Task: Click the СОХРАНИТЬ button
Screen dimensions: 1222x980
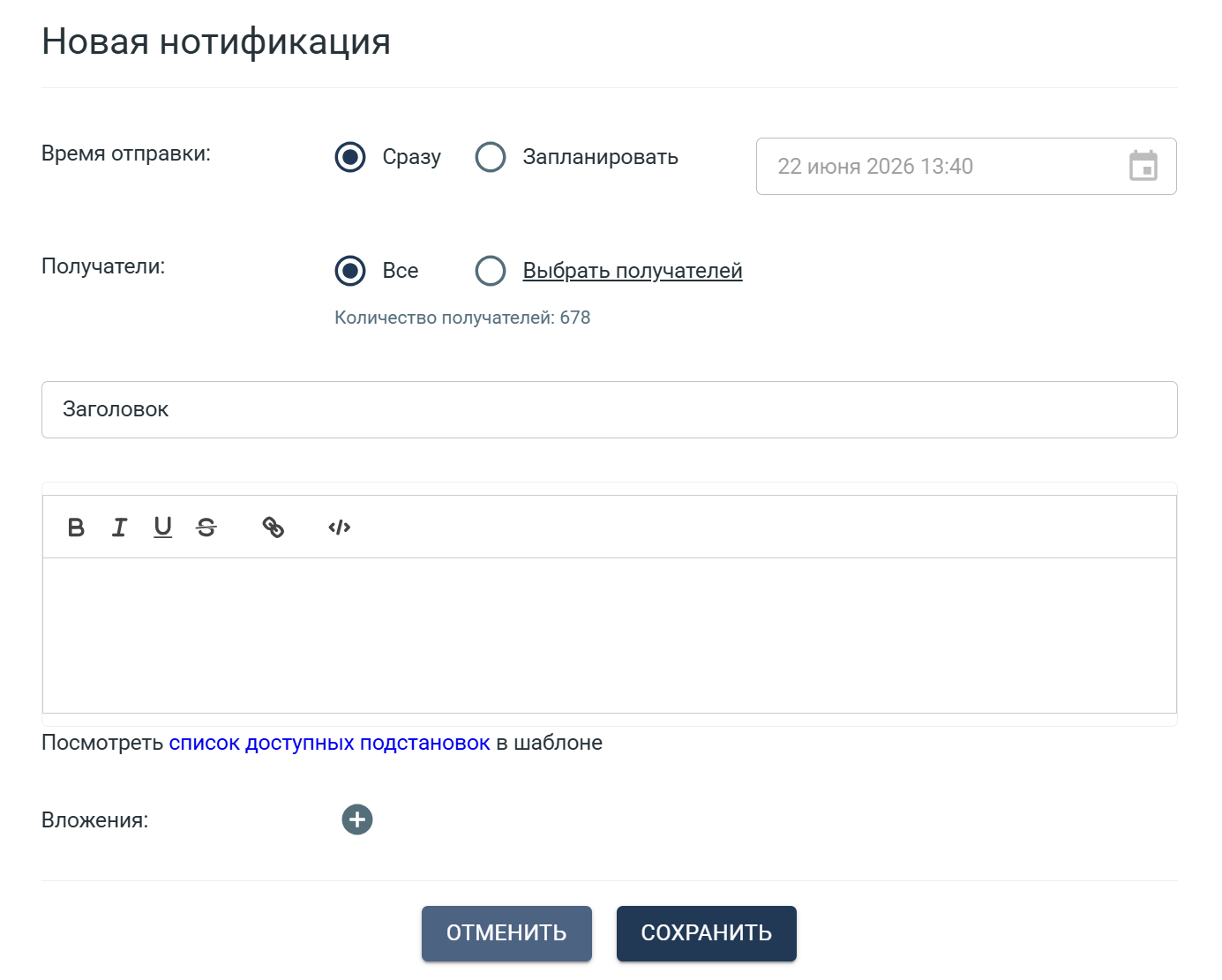Action: (707, 933)
